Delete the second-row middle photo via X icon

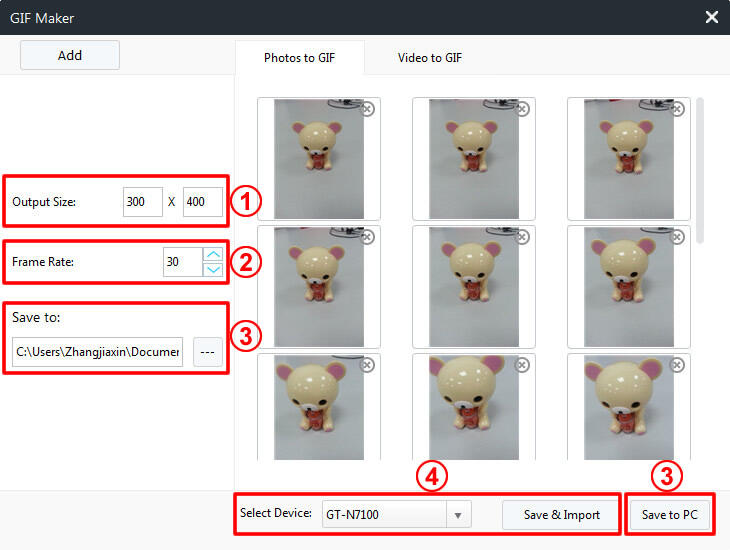[523, 237]
